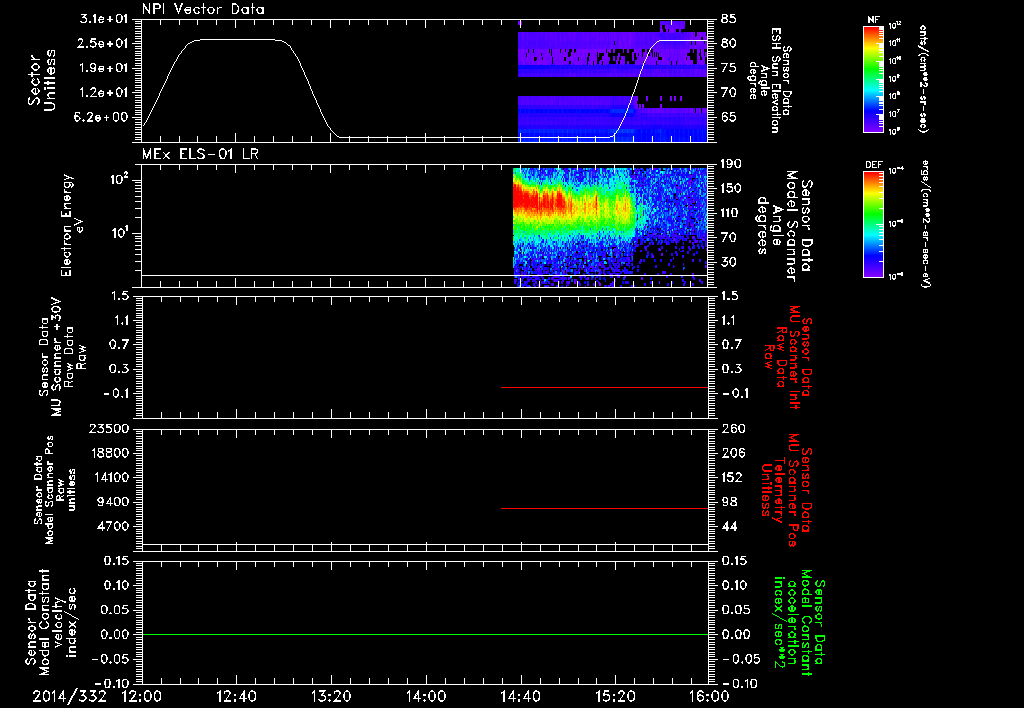Click the 9400 scanner position tick label
Image resolution: width=1024 pixels, height=708 pixels.
tap(114, 502)
